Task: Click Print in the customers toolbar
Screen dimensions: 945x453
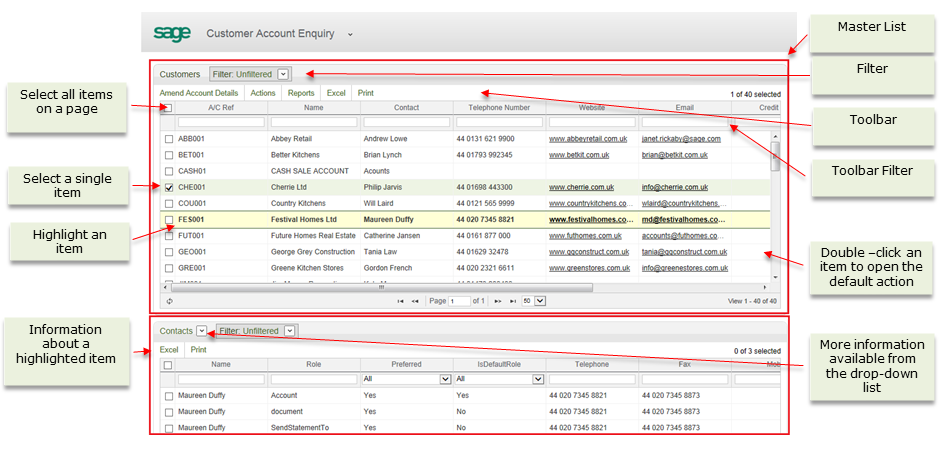Action: click(x=366, y=93)
